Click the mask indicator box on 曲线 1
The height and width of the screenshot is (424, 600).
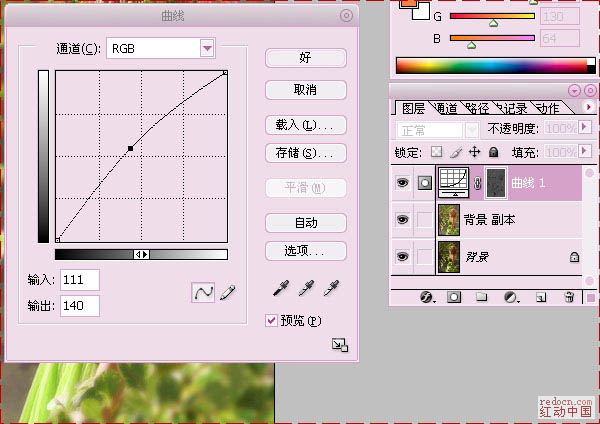point(424,183)
